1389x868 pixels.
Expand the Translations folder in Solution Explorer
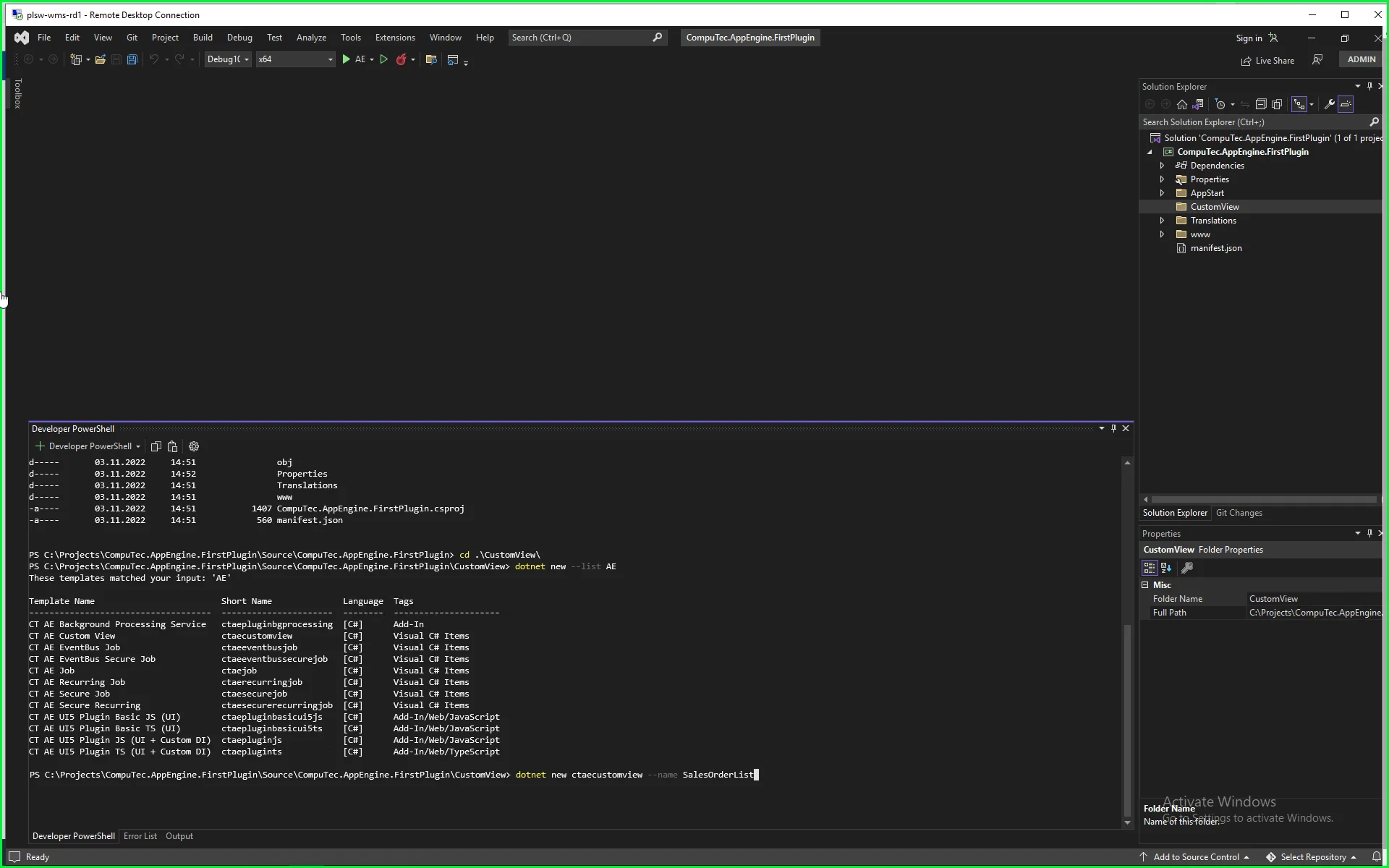coord(1162,220)
